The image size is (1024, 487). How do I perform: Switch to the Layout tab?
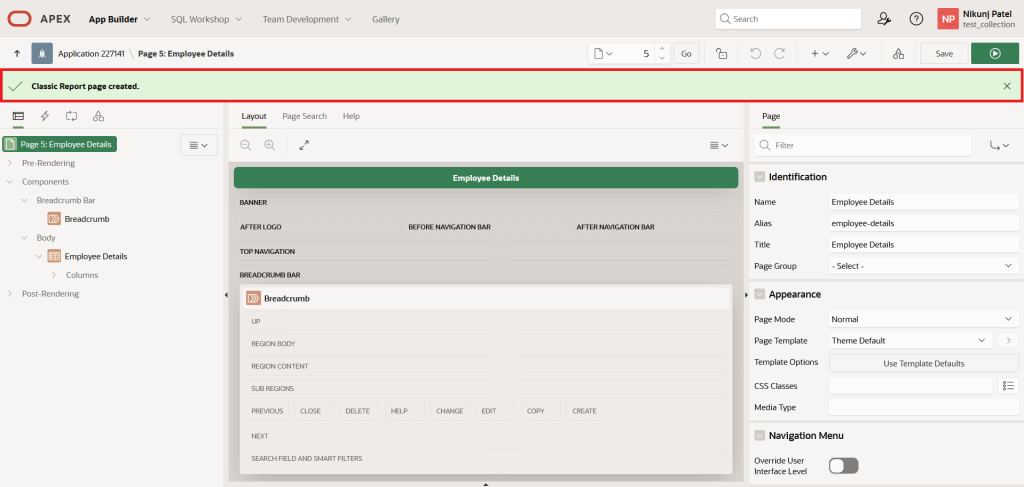[x=254, y=116]
